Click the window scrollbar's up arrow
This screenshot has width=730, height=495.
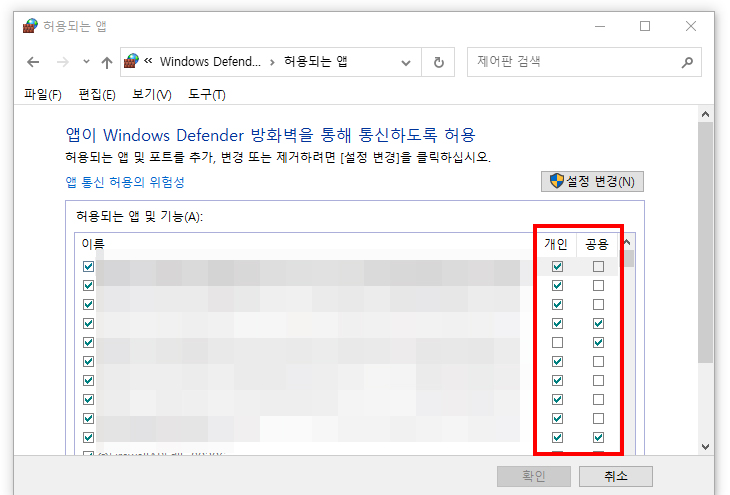[705, 114]
